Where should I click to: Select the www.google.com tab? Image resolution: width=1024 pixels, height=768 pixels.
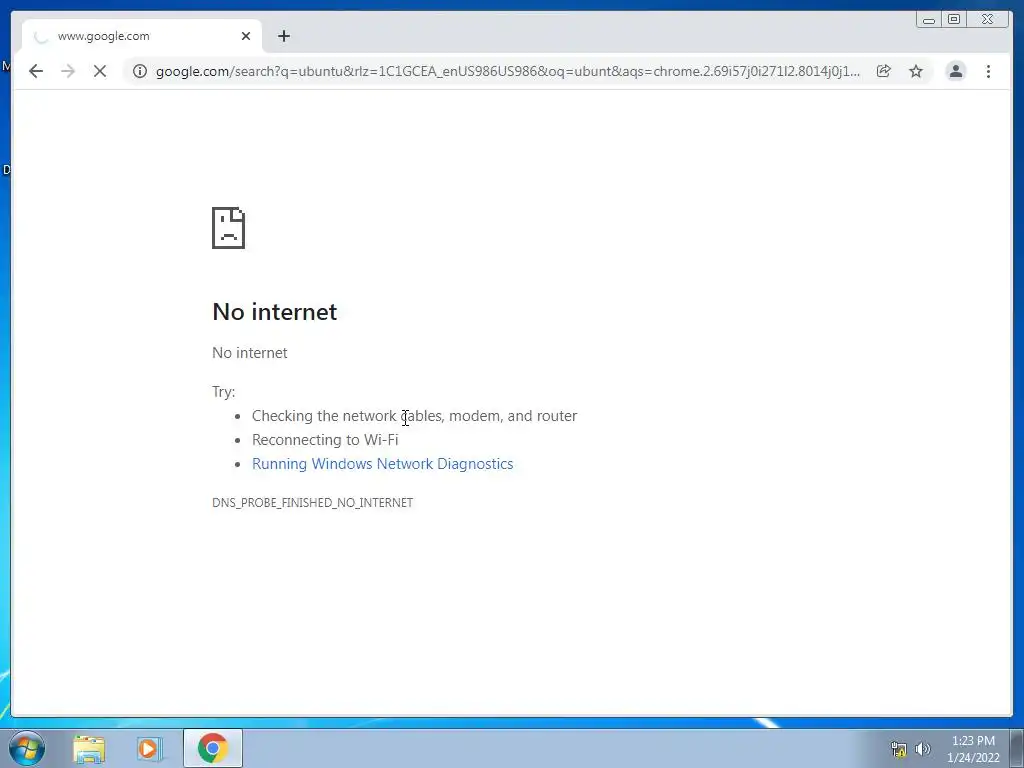142,36
